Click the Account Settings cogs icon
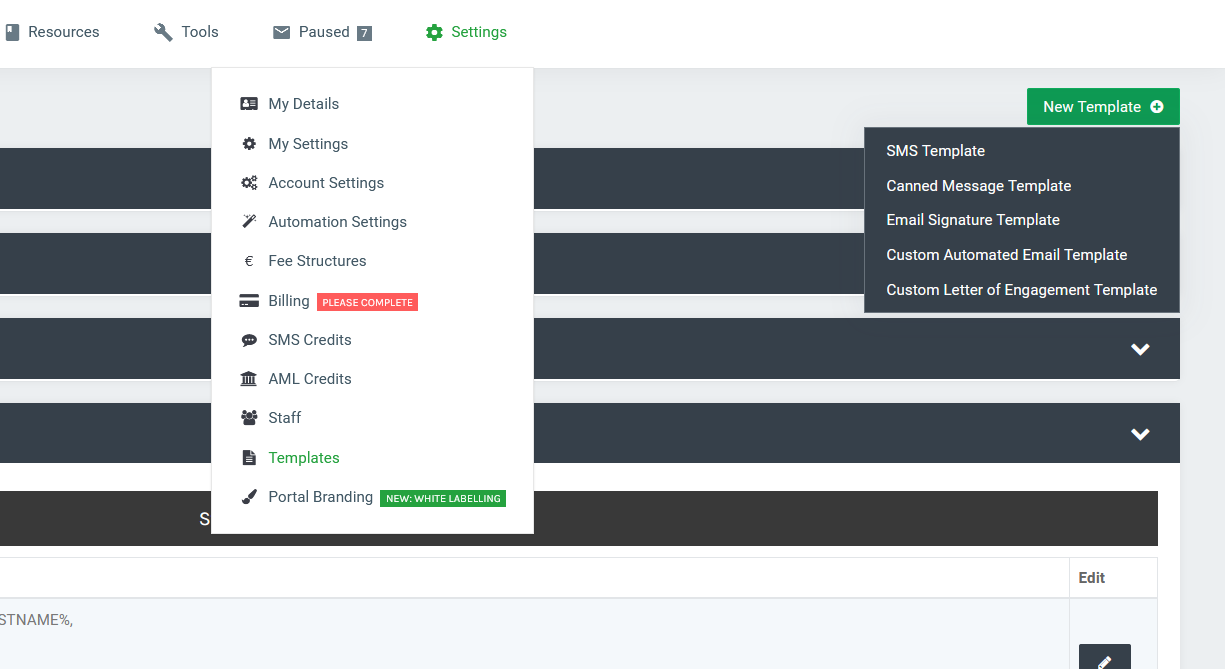The height and width of the screenshot is (669, 1225). (249, 183)
